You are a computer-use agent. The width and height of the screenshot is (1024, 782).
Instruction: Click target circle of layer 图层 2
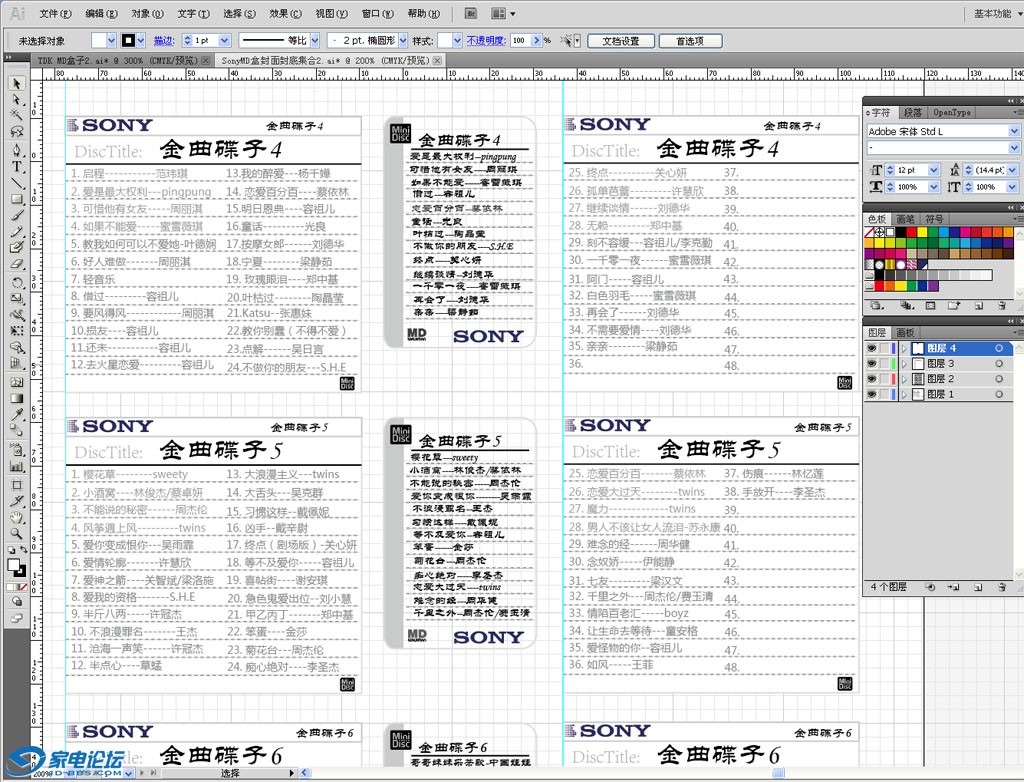click(x=999, y=379)
